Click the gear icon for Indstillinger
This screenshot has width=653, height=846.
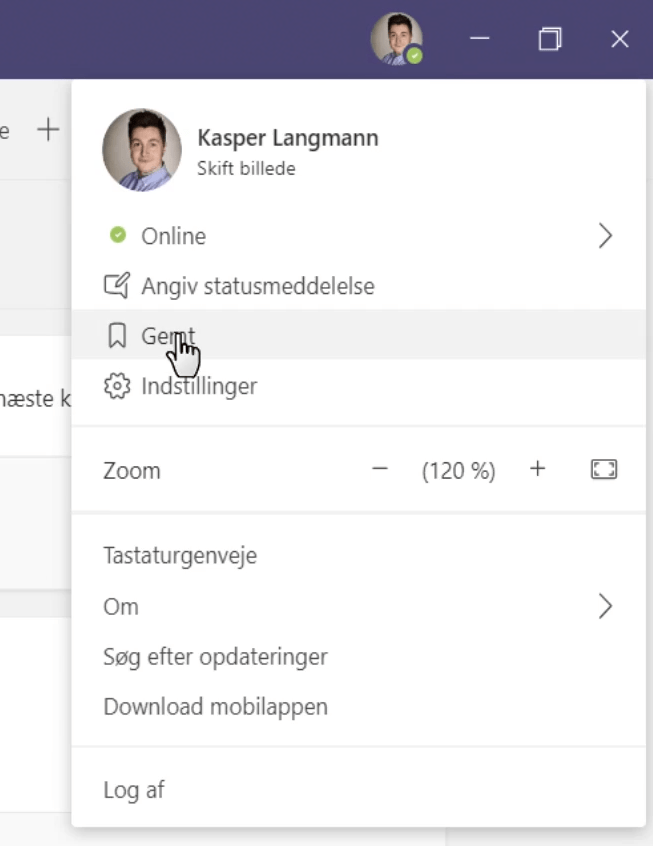tap(117, 386)
